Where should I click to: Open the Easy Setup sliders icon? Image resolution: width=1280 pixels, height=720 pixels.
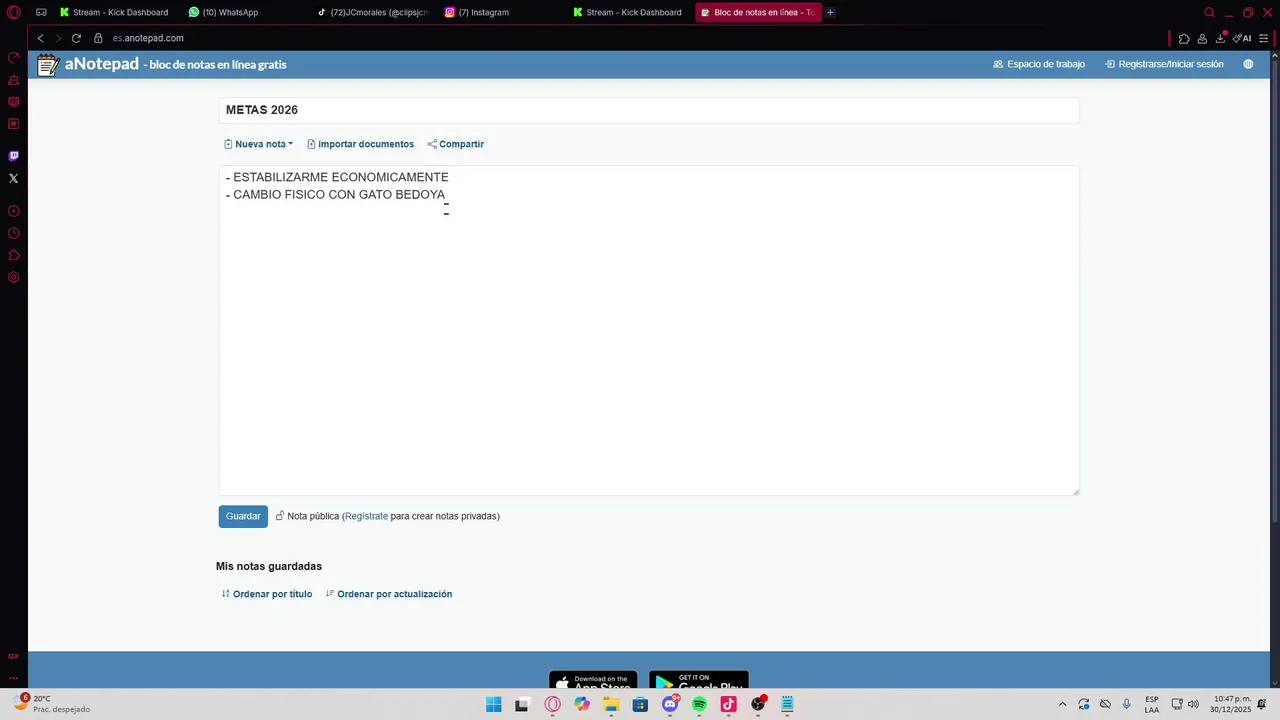point(1264,38)
